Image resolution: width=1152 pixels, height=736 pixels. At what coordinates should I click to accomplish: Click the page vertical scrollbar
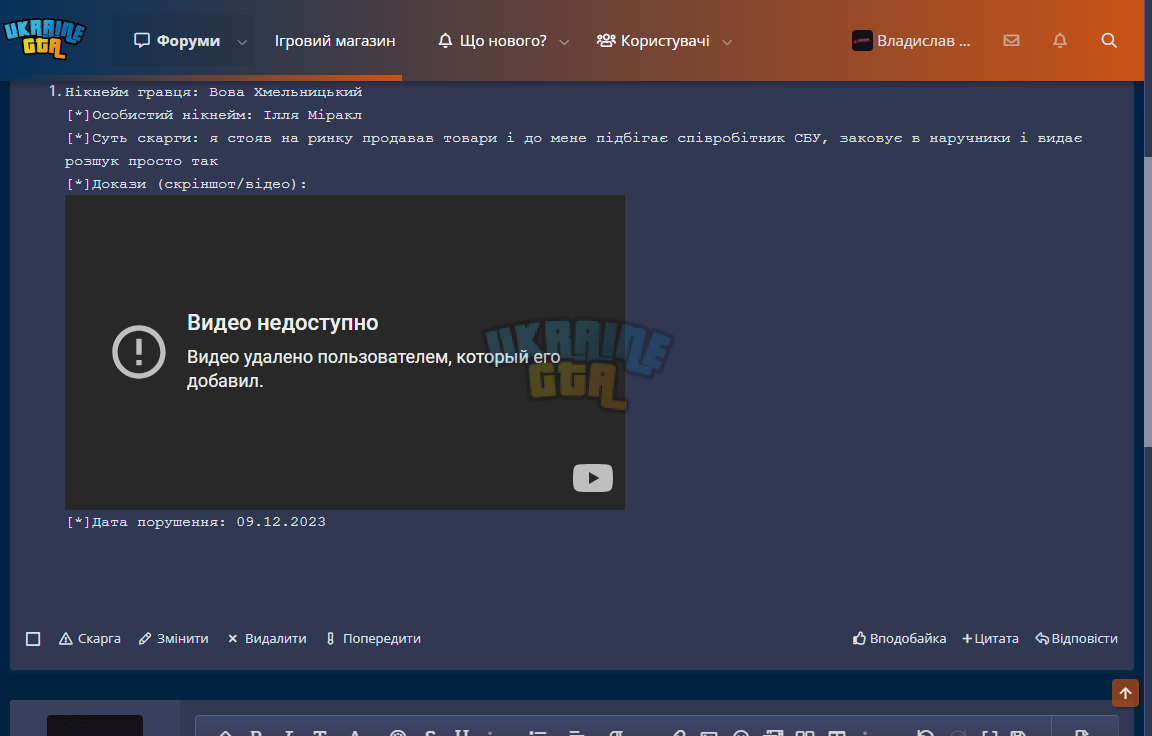(x=1148, y=301)
